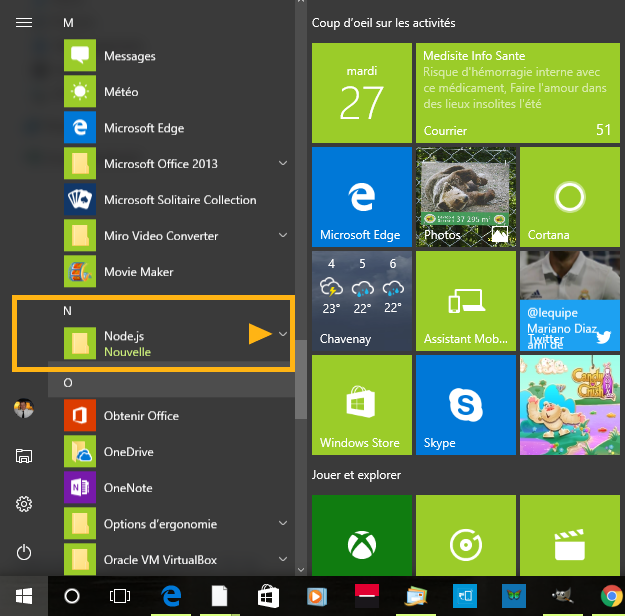Viewport: 625px width, 616px height.
Task: Open the Films & TV clapperboard tile
Action: [570, 535]
